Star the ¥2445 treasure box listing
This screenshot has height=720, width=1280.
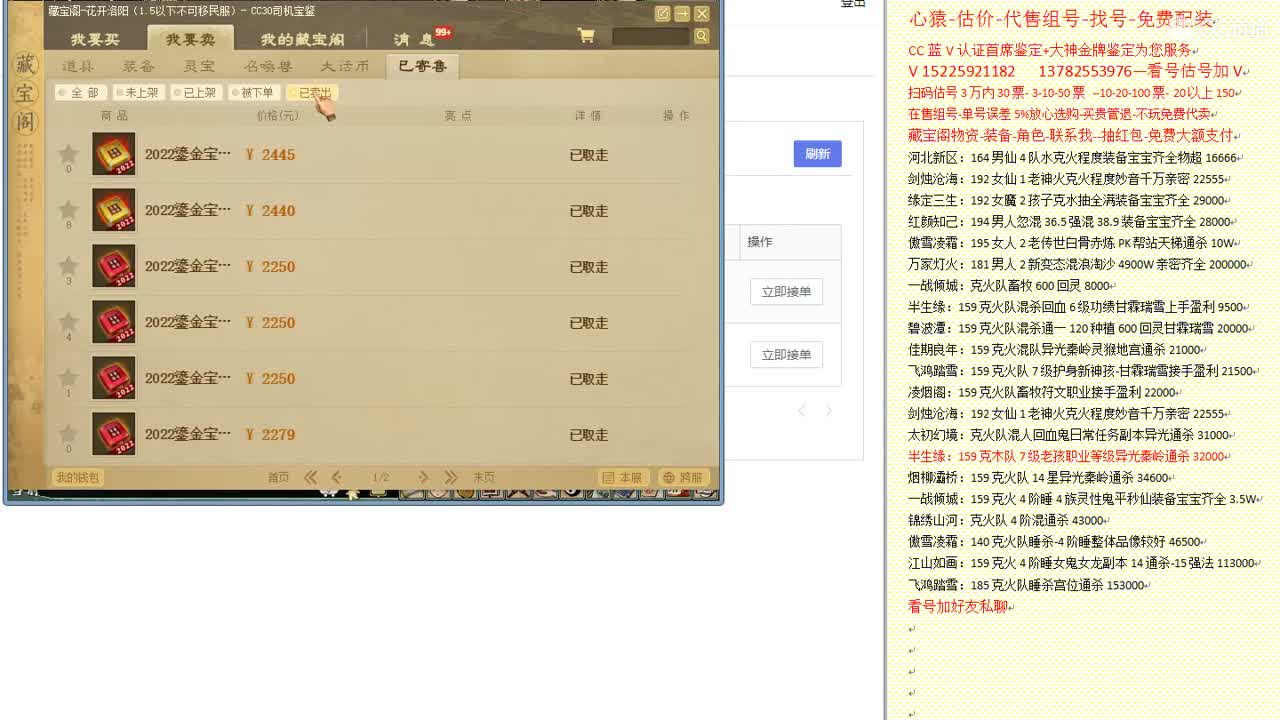point(68,153)
